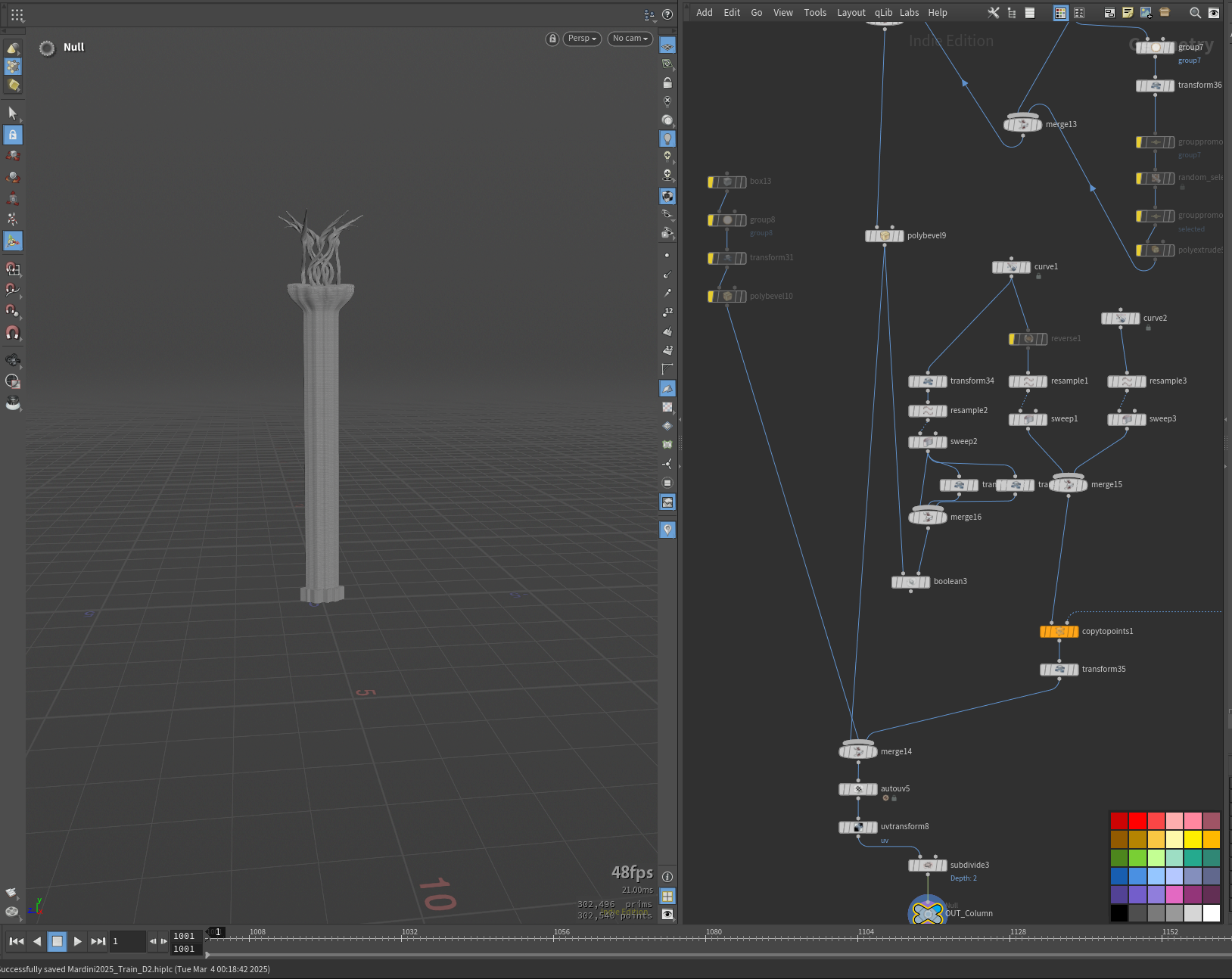The width and height of the screenshot is (1232, 979).
Task: Open the display options info icon
Action: pos(667,877)
